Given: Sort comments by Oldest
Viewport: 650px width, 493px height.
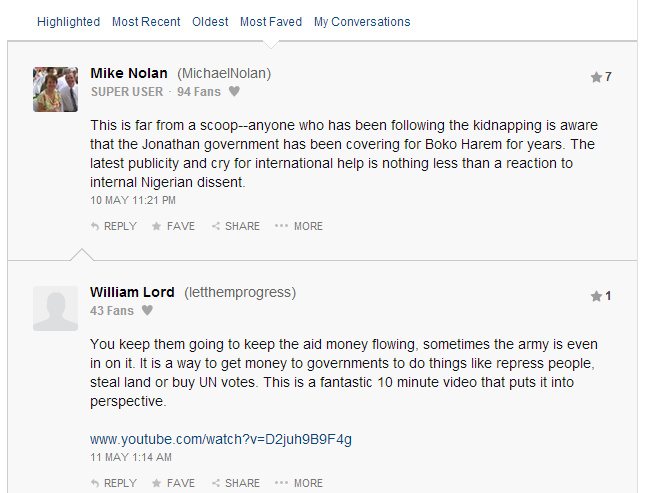Looking at the screenshot, I should click(210, 22).
